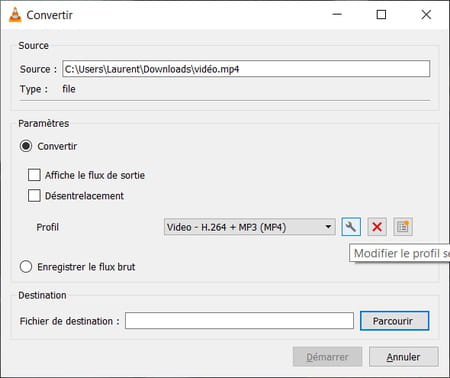
Task: Create a new profile with list icon
Action: pyautogui.click(x=403, y=227)
